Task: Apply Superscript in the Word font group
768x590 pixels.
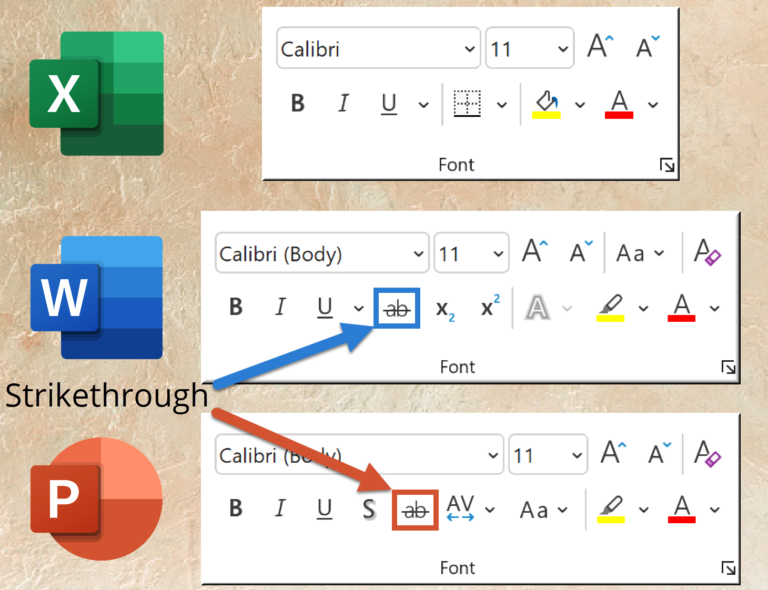Action: coord(489,308)
